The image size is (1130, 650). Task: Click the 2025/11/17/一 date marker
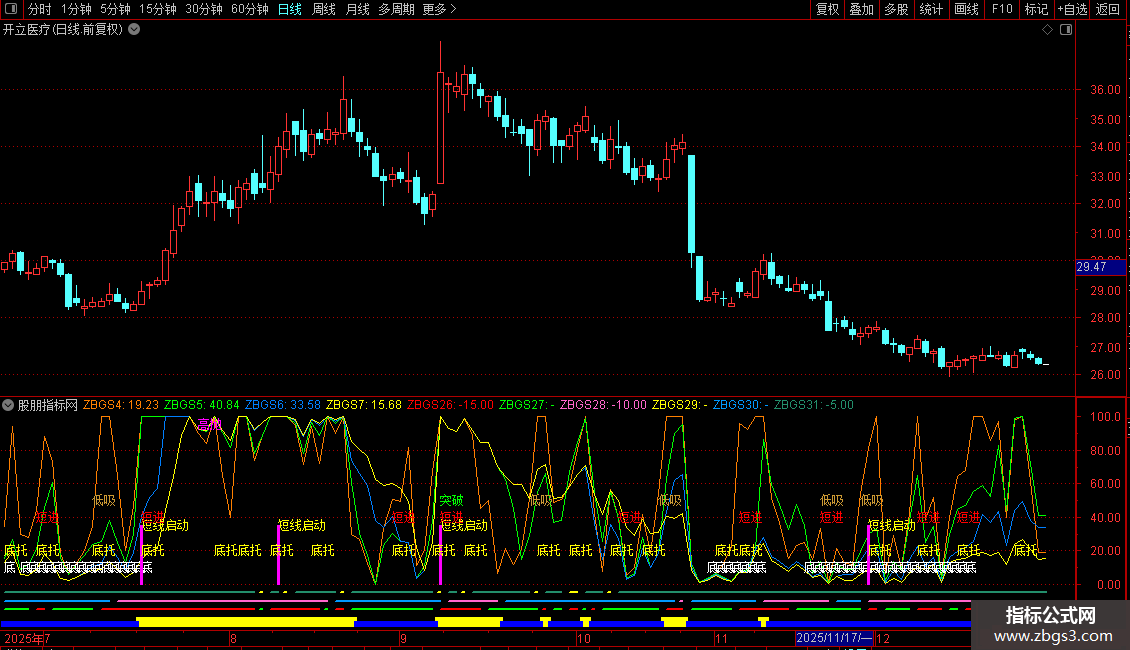[x=834, y=638]
